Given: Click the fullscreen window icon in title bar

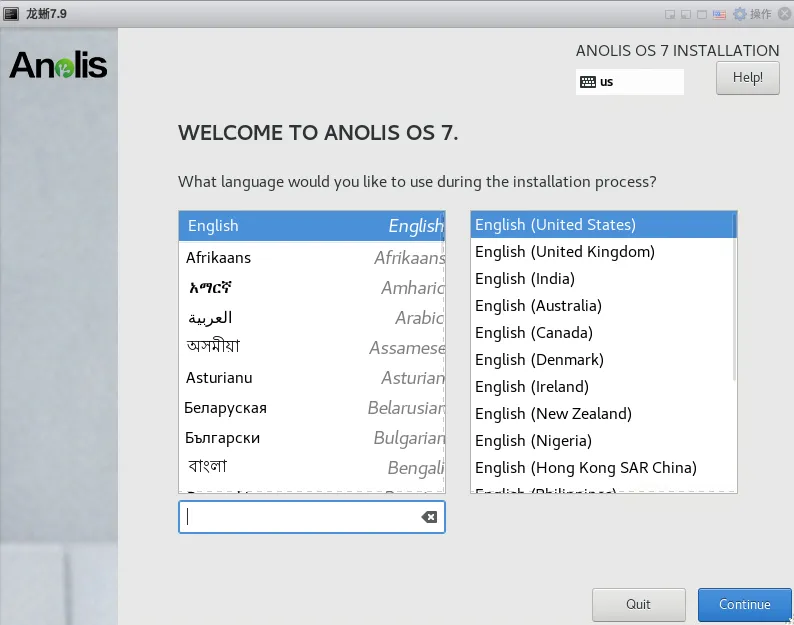Looking at the screenshot, I should [x=702, y=14].
